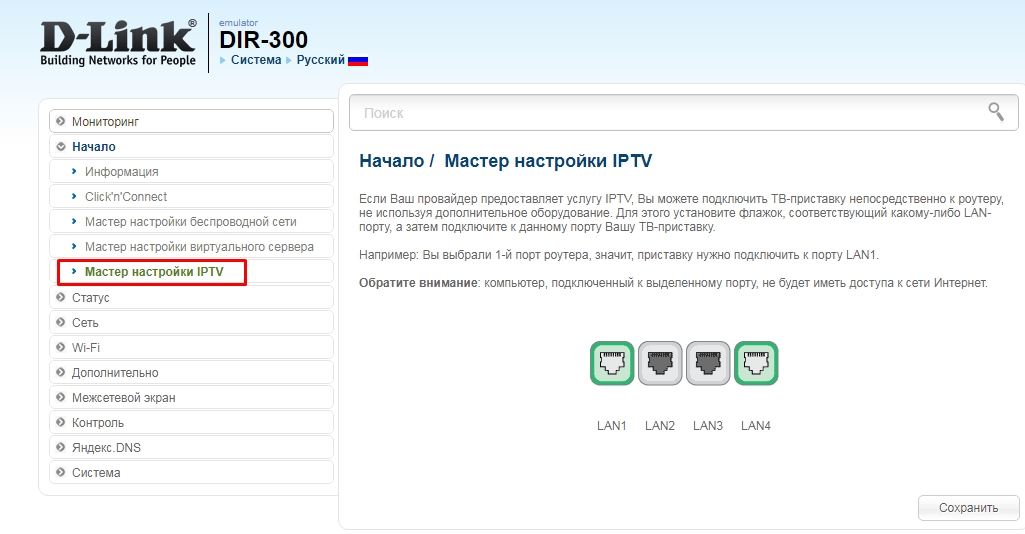Deselect the LAN4 port icon
The image size is (1025, 534).
[756, 363]
